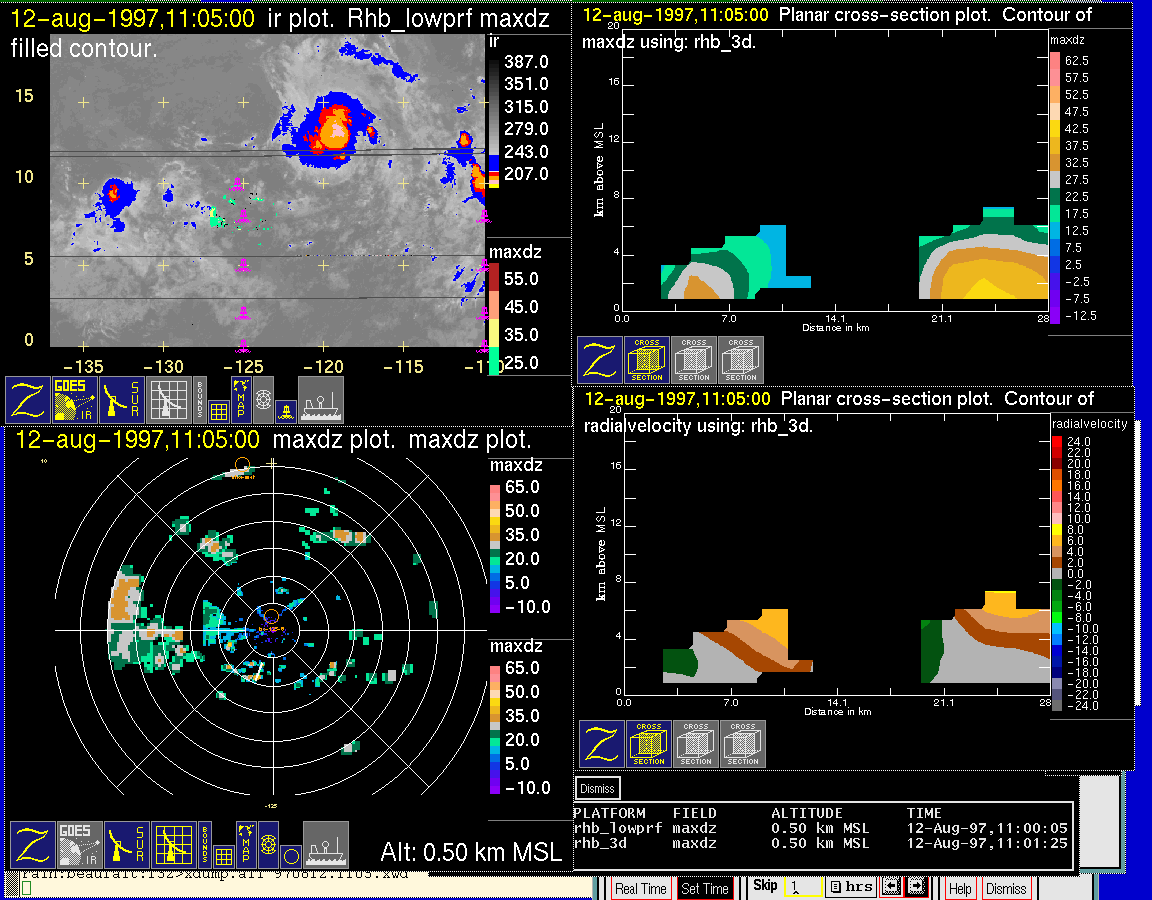Select the radar grid icon in the maxdz plot
Screen dimensions: 1152x900
click(x=172, y=845)
